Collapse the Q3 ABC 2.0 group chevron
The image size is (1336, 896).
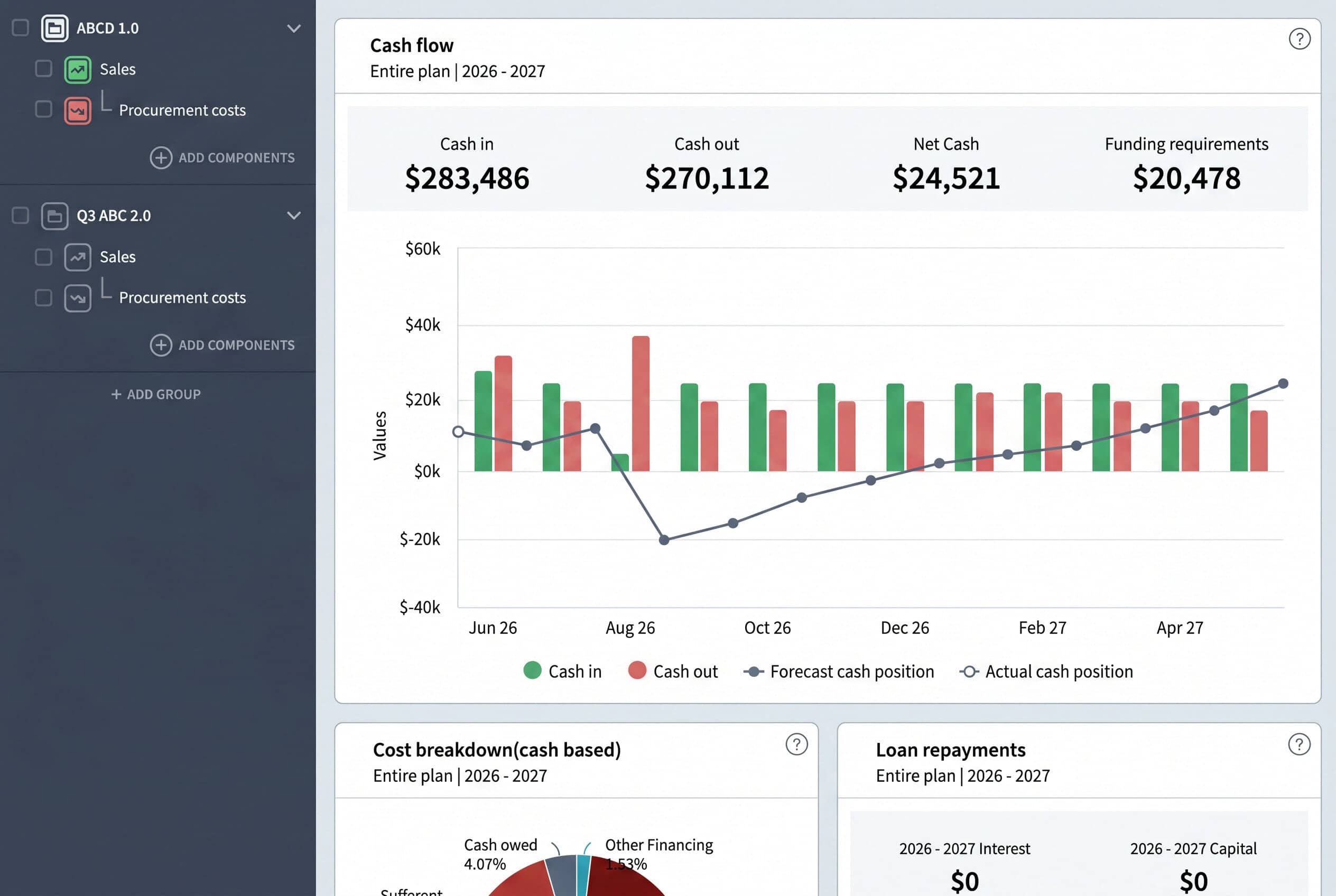pos(294,216)
